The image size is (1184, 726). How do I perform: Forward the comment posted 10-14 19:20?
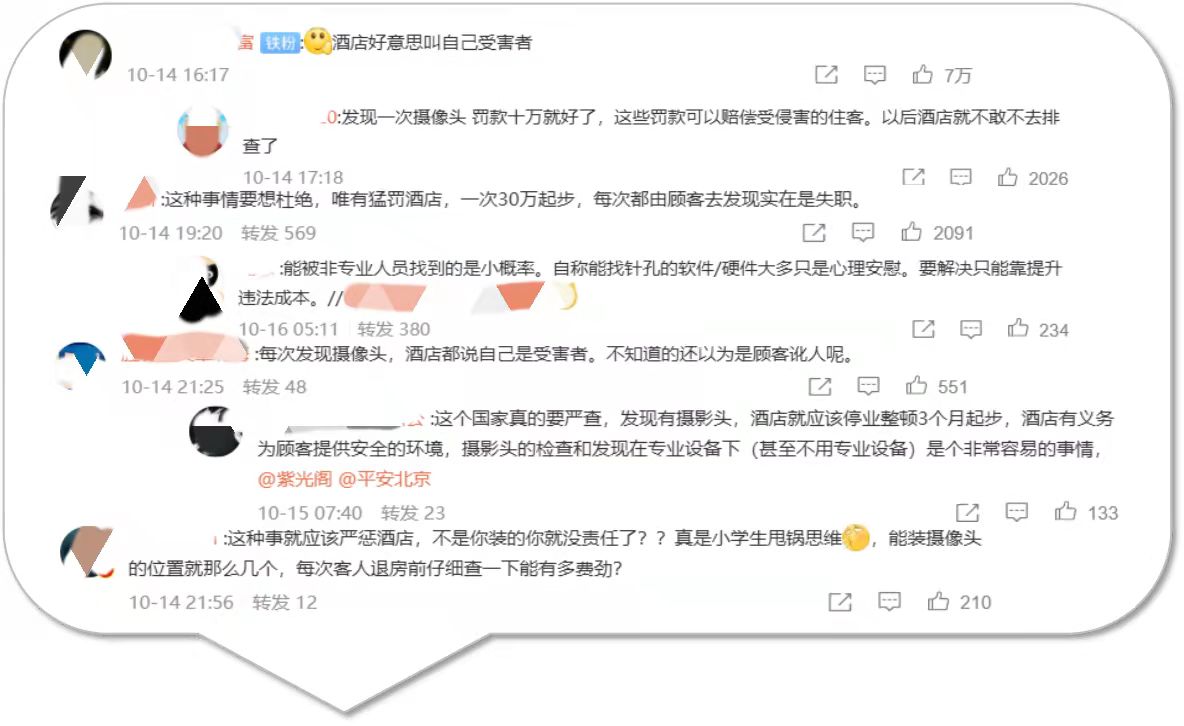pos(814,232)
